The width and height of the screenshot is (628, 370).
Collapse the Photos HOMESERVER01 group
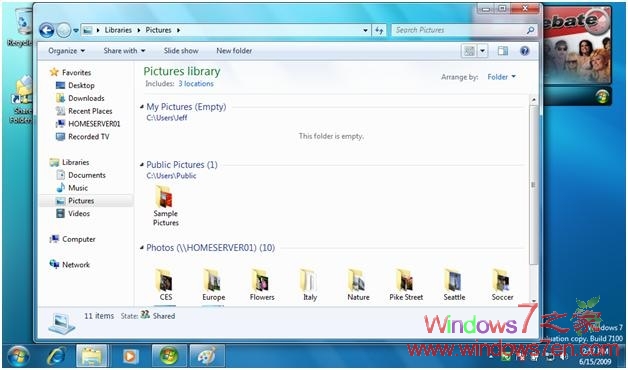(x=142, y=248)
